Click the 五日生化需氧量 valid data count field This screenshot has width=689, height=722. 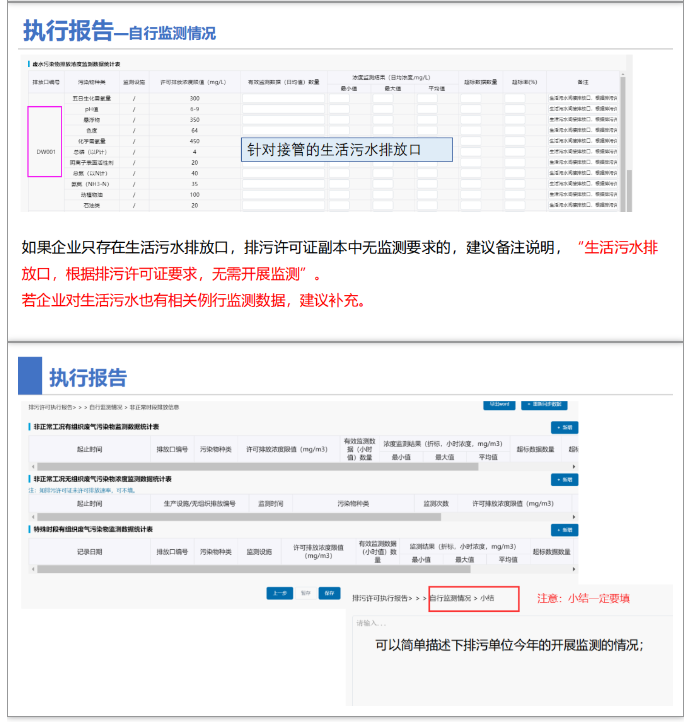point(283,98)
